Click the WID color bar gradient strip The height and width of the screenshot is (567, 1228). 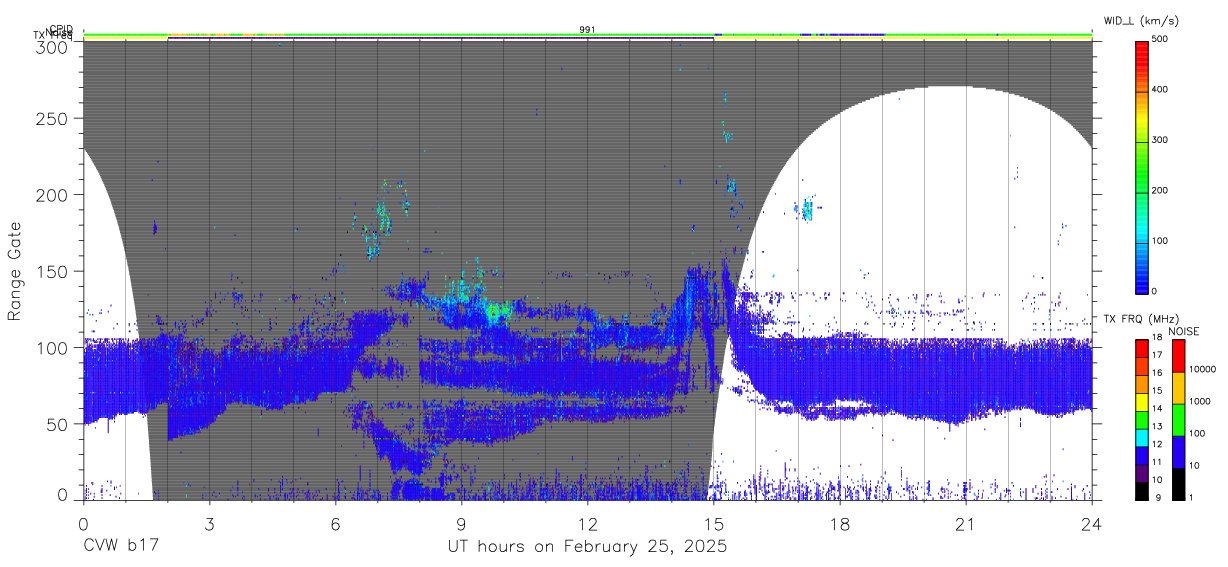1142,166
